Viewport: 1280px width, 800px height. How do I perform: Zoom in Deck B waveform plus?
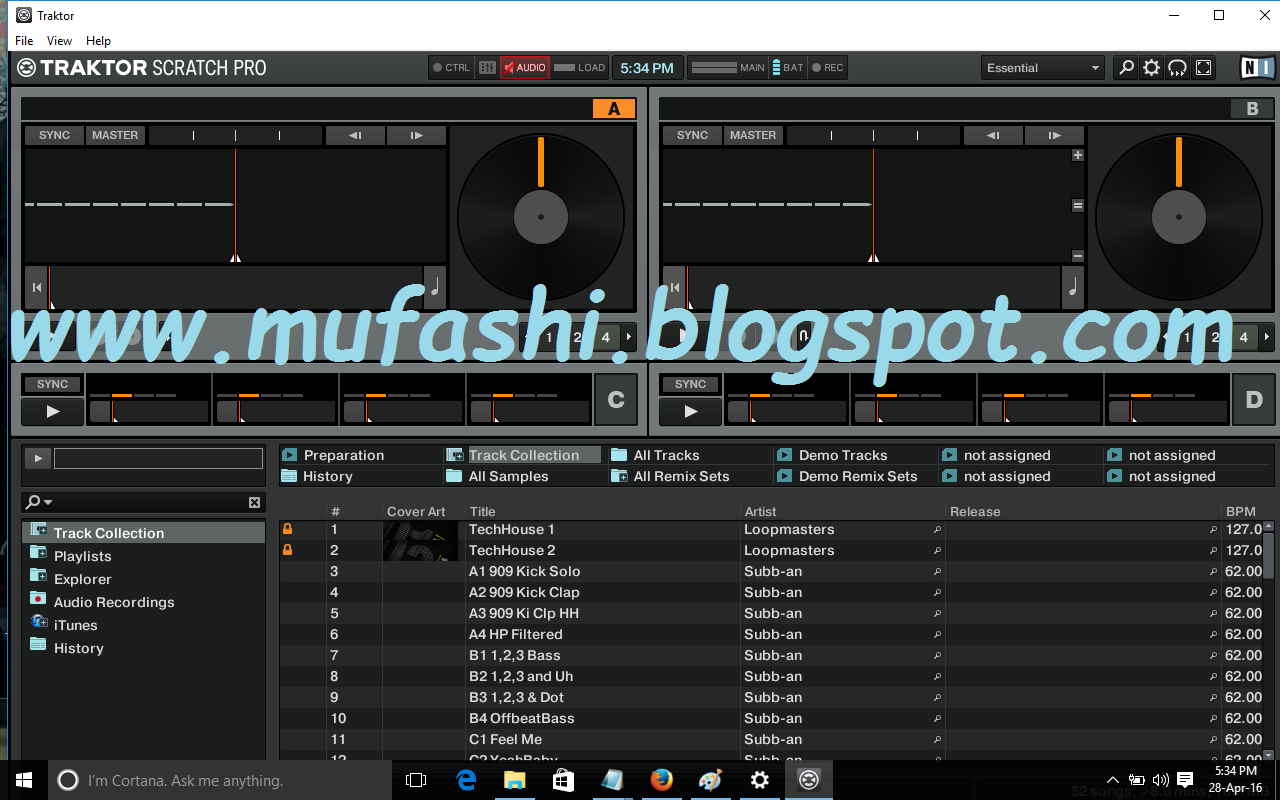tap(1078, 155)
